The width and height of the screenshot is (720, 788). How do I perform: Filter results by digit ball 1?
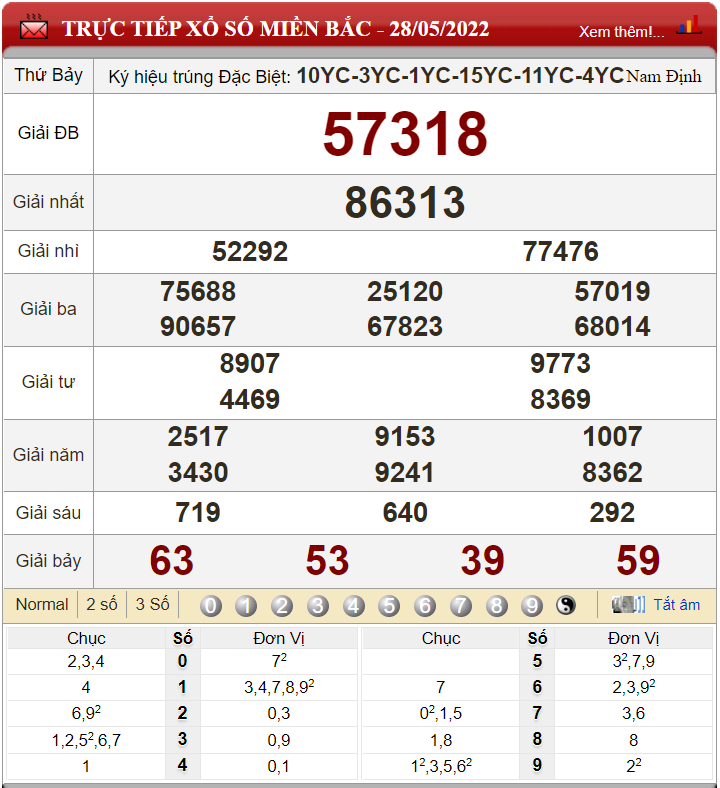point(246,606)
